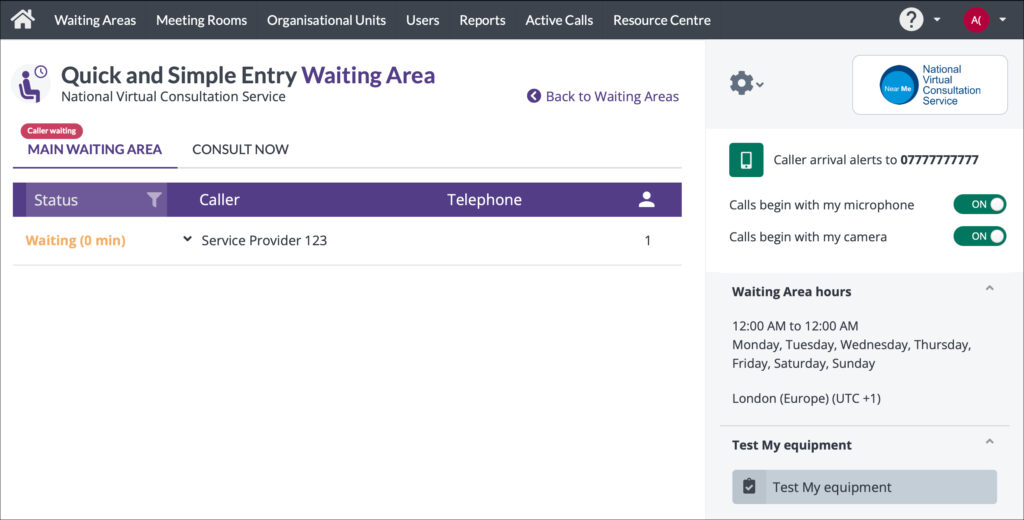Click the Status column filter icon
The height and width of the screenshot is (520, 1024).
click(154, 200)
